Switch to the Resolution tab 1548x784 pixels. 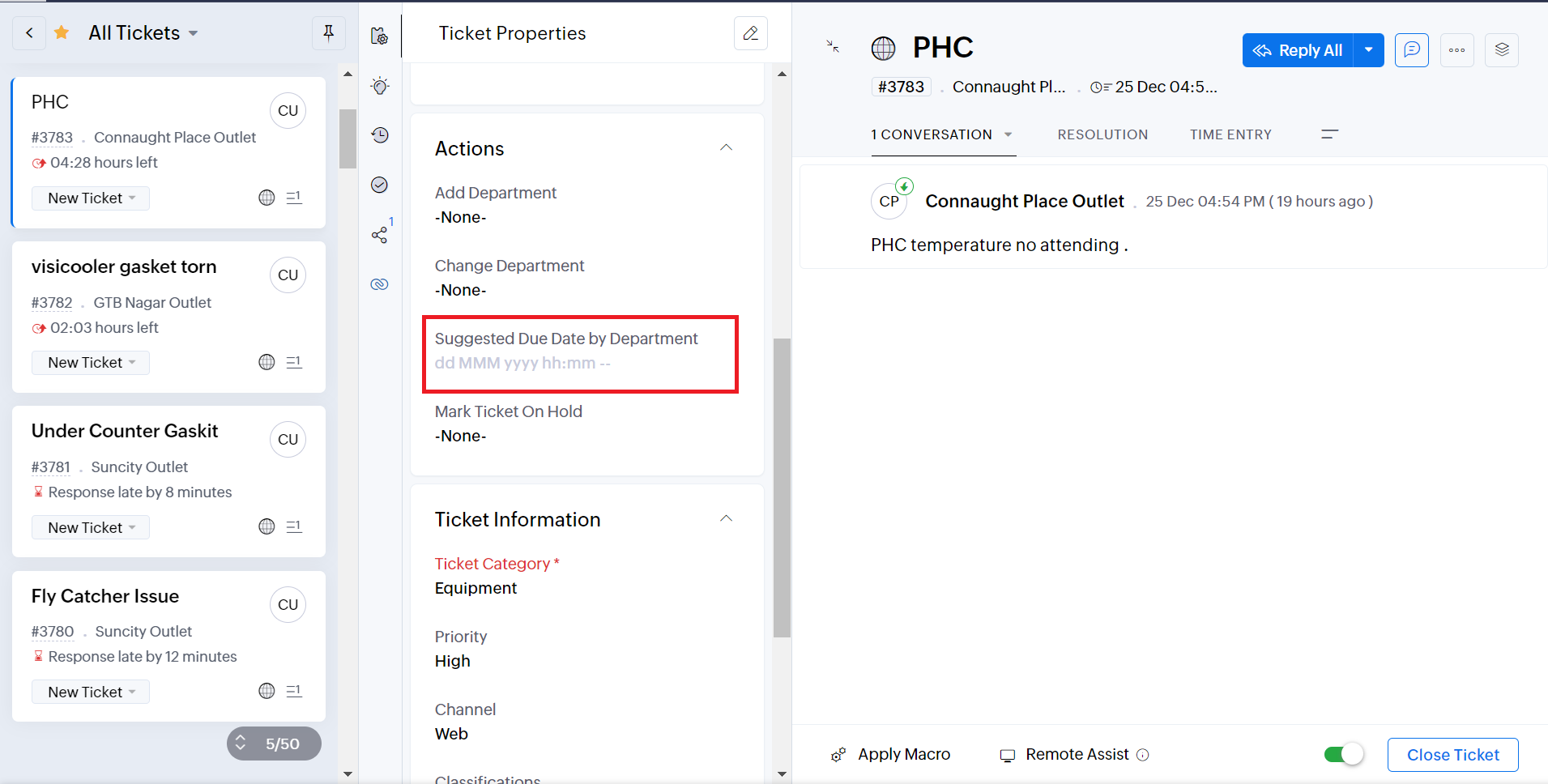1102,134
